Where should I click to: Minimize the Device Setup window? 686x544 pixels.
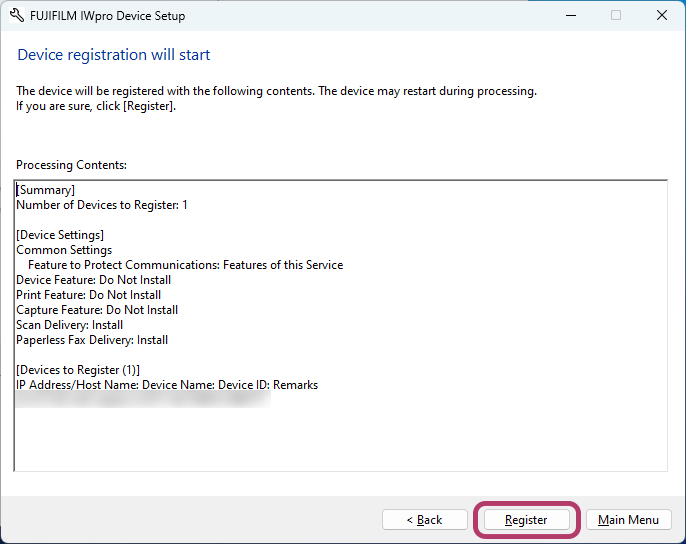coord(570,15)
